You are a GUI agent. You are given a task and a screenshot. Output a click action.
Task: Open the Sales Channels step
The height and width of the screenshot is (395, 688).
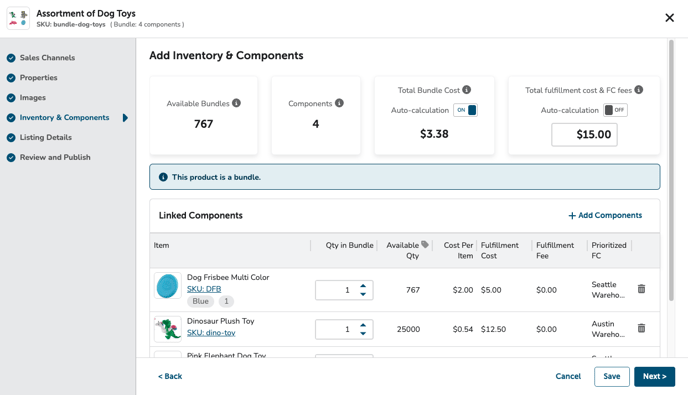coord(47,57)
